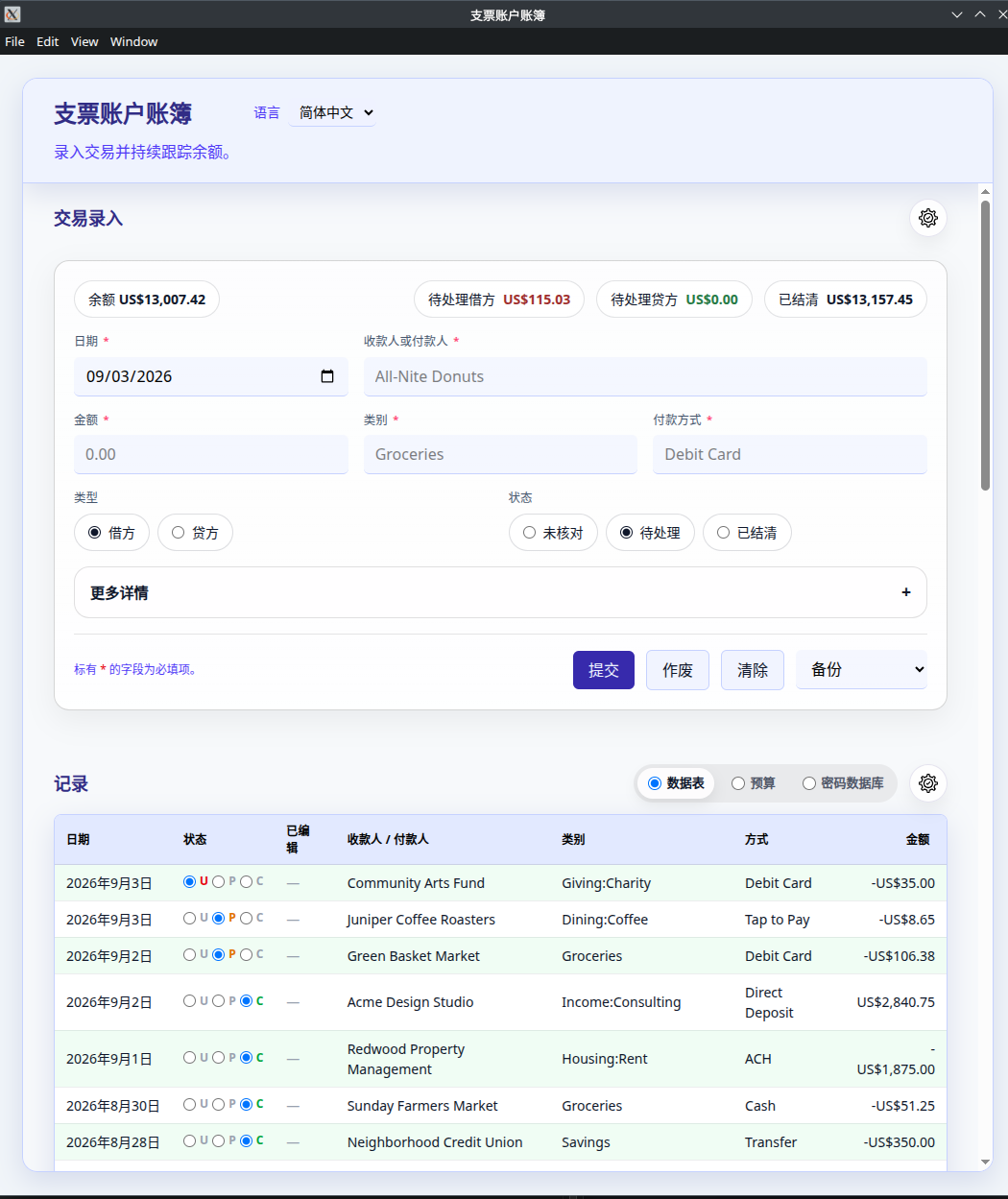Open the View menu
1008x1199 pixels.
tap(84, 41)
